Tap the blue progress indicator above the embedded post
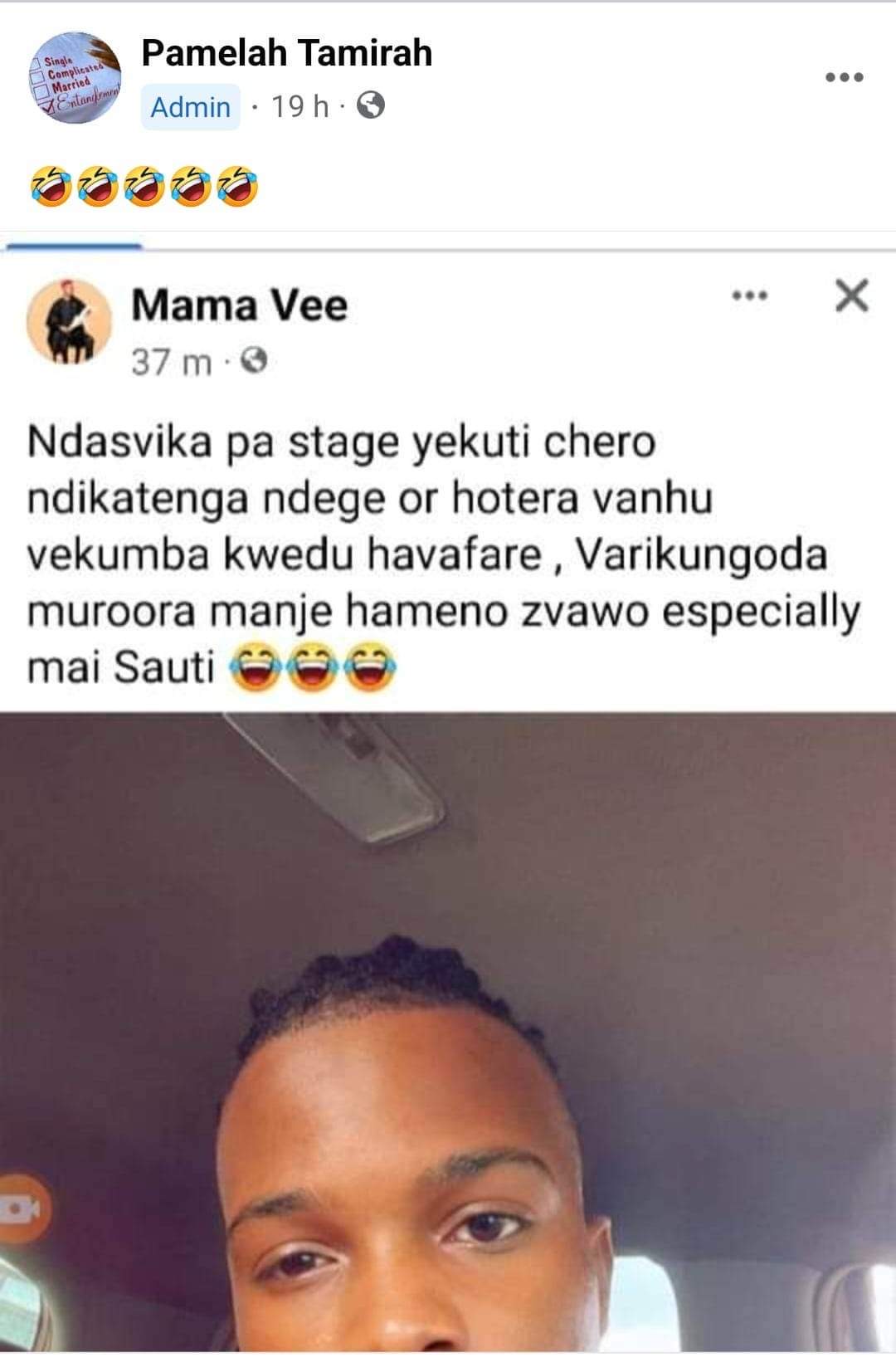 click(x=75, y=246)
